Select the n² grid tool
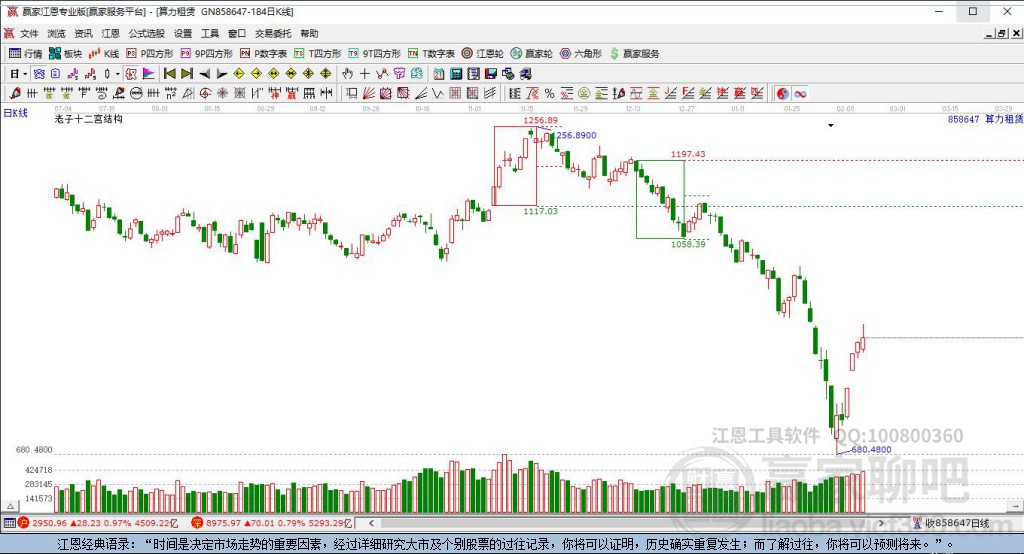The height and width of the screenshot is (554, 1024). point(170,93)
